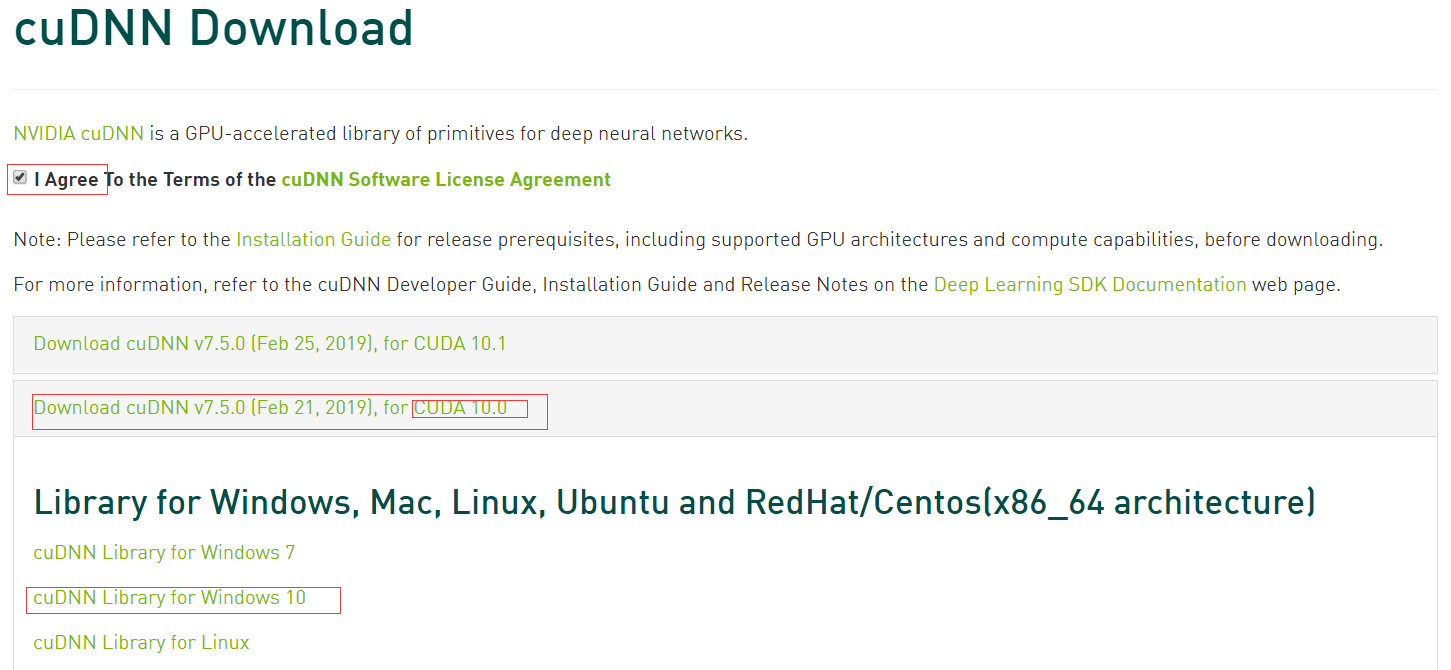Viewport: 1451px width, 670px height.
Task: Click the Library for Windows, Mac, Linux heading
Action: click(x=674, y=502)
